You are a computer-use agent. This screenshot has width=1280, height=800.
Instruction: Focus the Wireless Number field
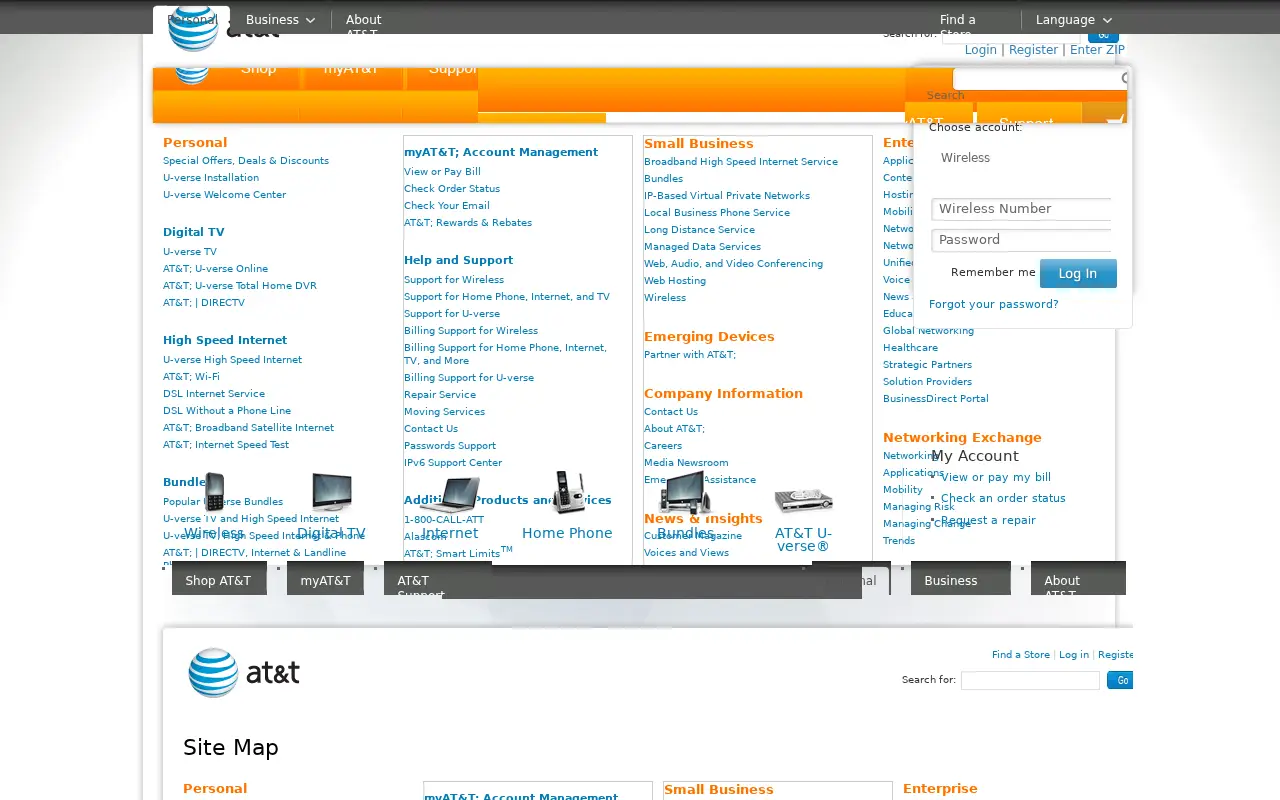[x=1022, y=209]
